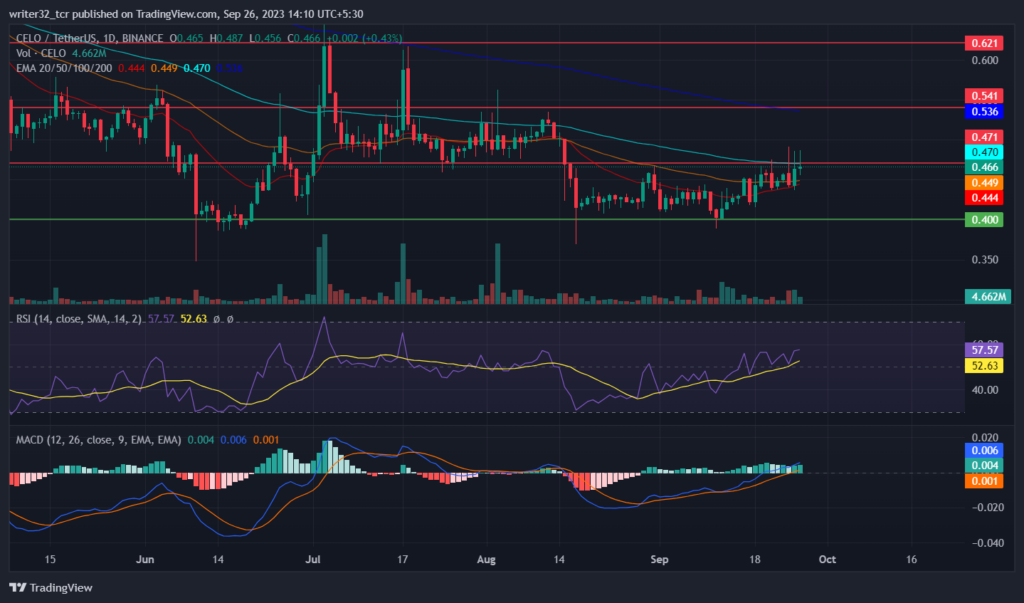Select the purple 57.57 RSI label
This screenshot has width=1024, height=603.
pos(984,350)
